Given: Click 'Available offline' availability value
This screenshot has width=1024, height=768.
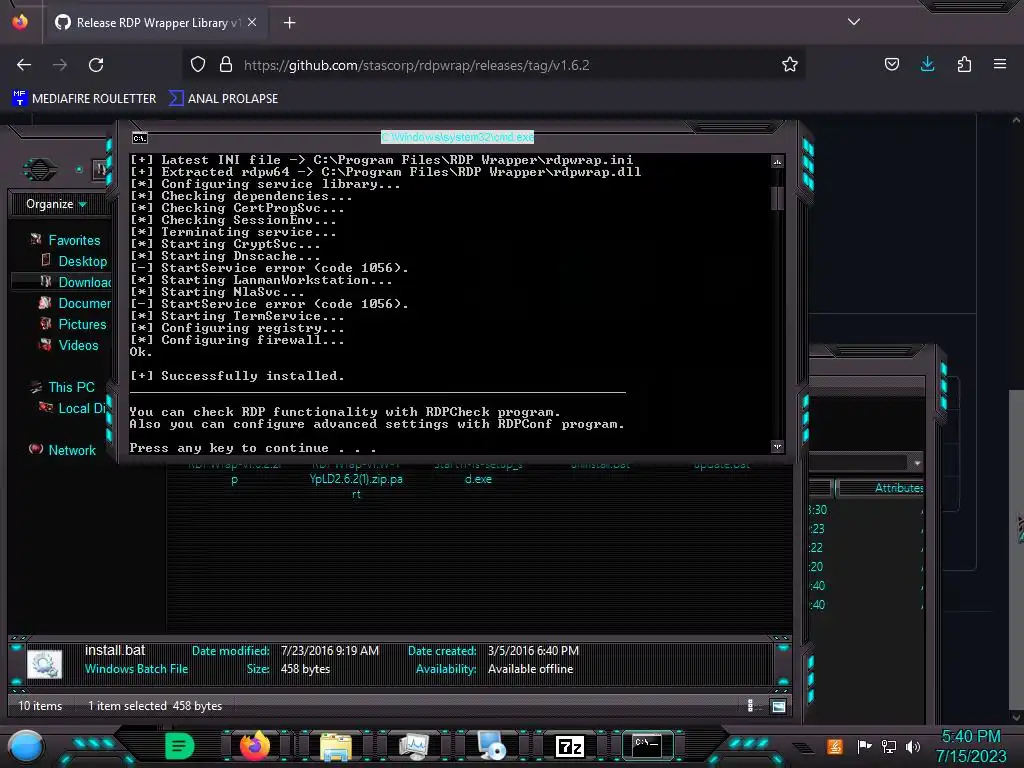Looking at the screenshot, I should pyautogui.click(x=530, y=669).
